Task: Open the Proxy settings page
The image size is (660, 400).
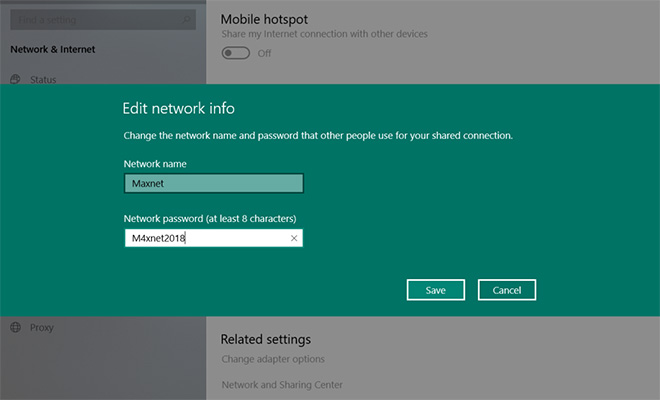Action: tap(41, 327)
